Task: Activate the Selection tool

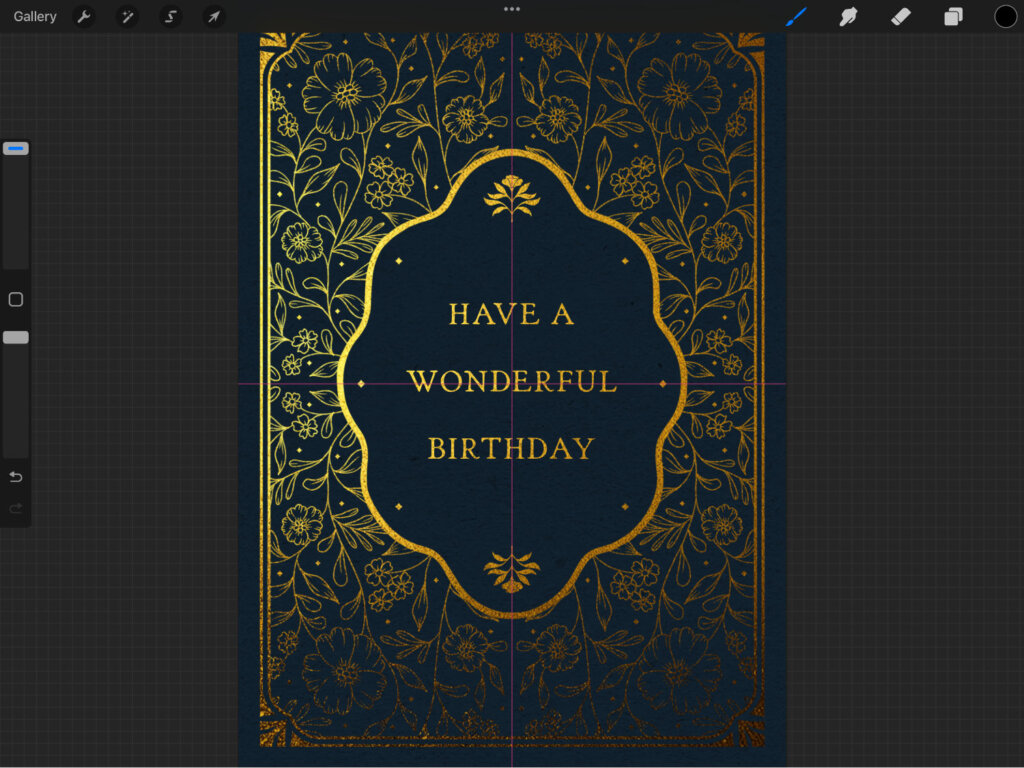Action: pos(171,17)
